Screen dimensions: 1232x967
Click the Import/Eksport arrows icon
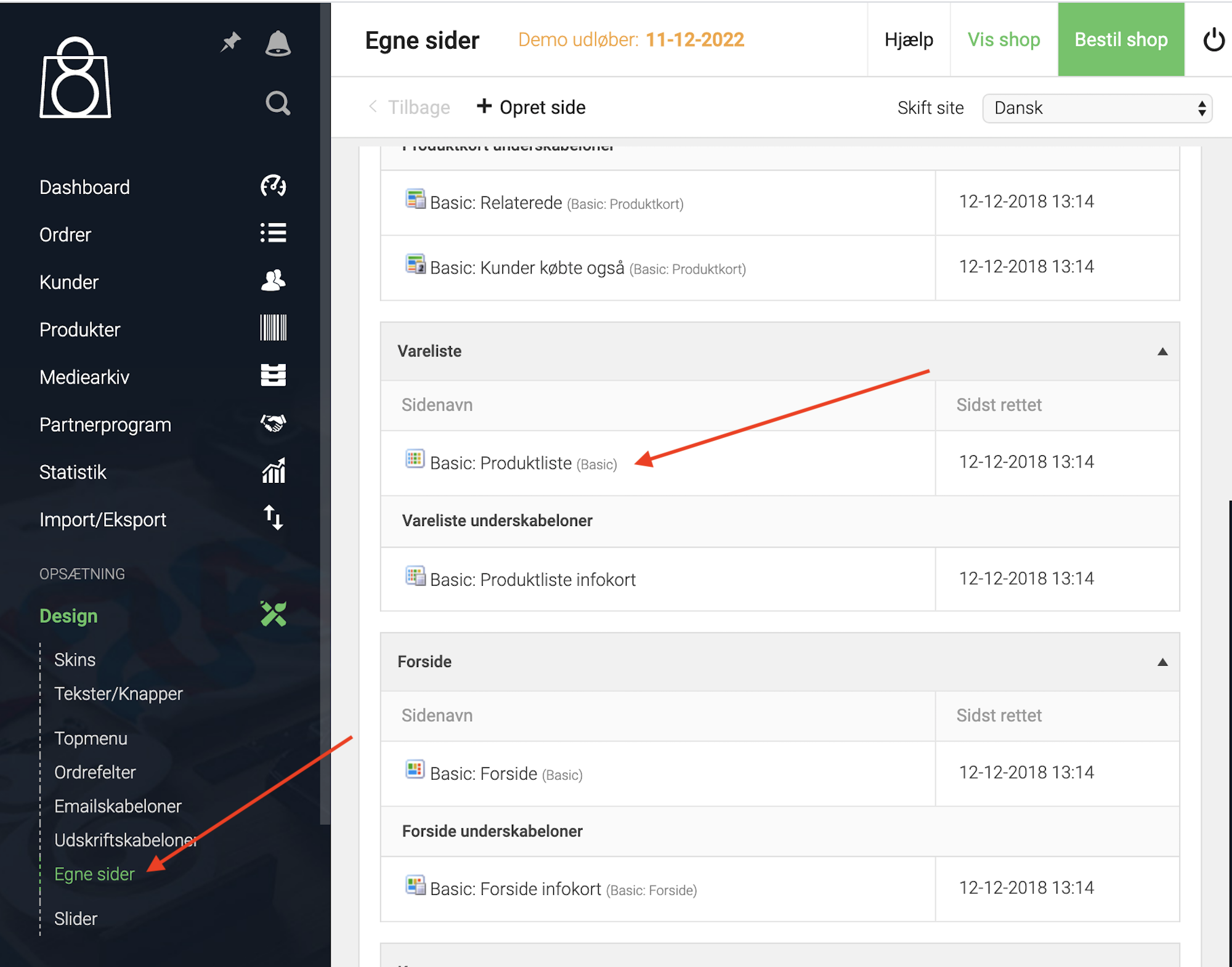click(x=273, y=518)
